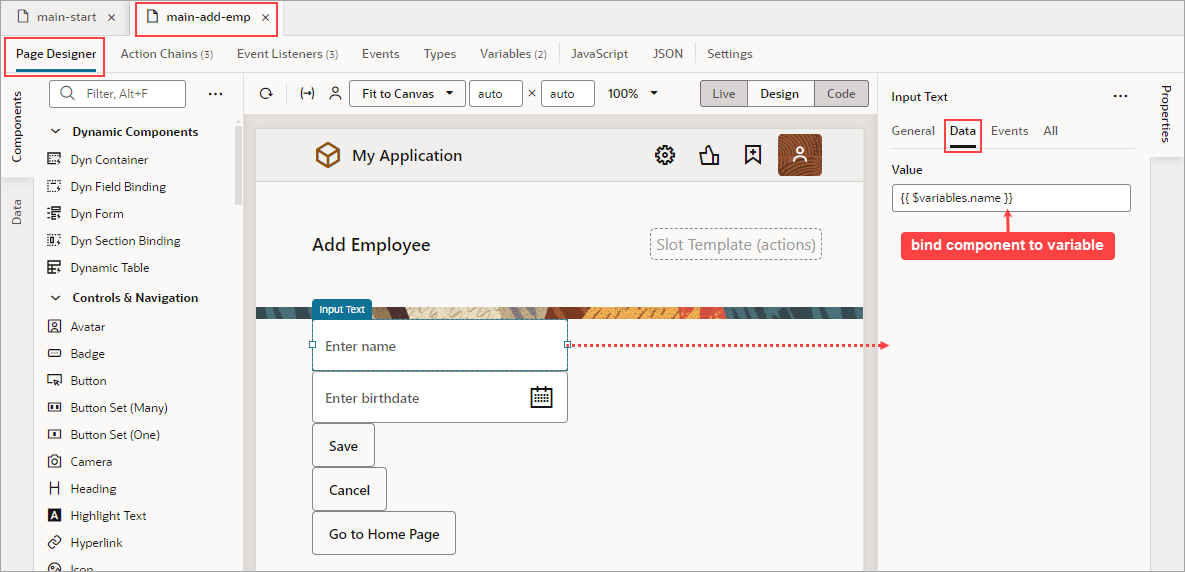Select the Button Set (One) component icon
Image resolution: width=1185 pixels, height=572 pixels.
pyautogui.click(x=54, y=434)
